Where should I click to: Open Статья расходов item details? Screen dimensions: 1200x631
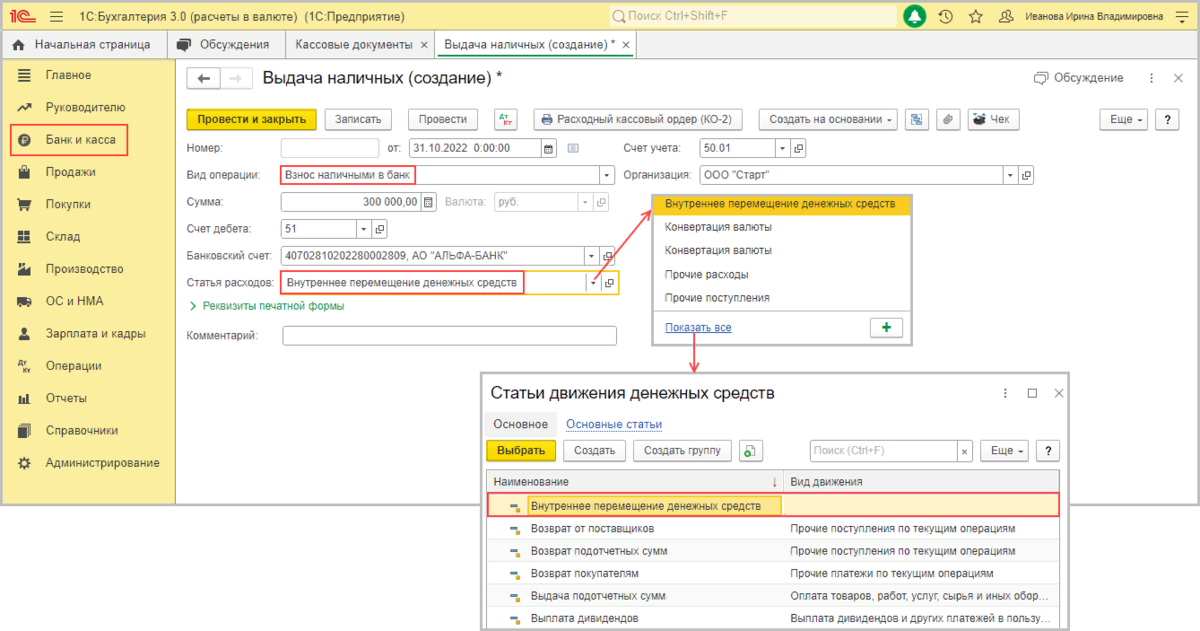tap(610, 283)
